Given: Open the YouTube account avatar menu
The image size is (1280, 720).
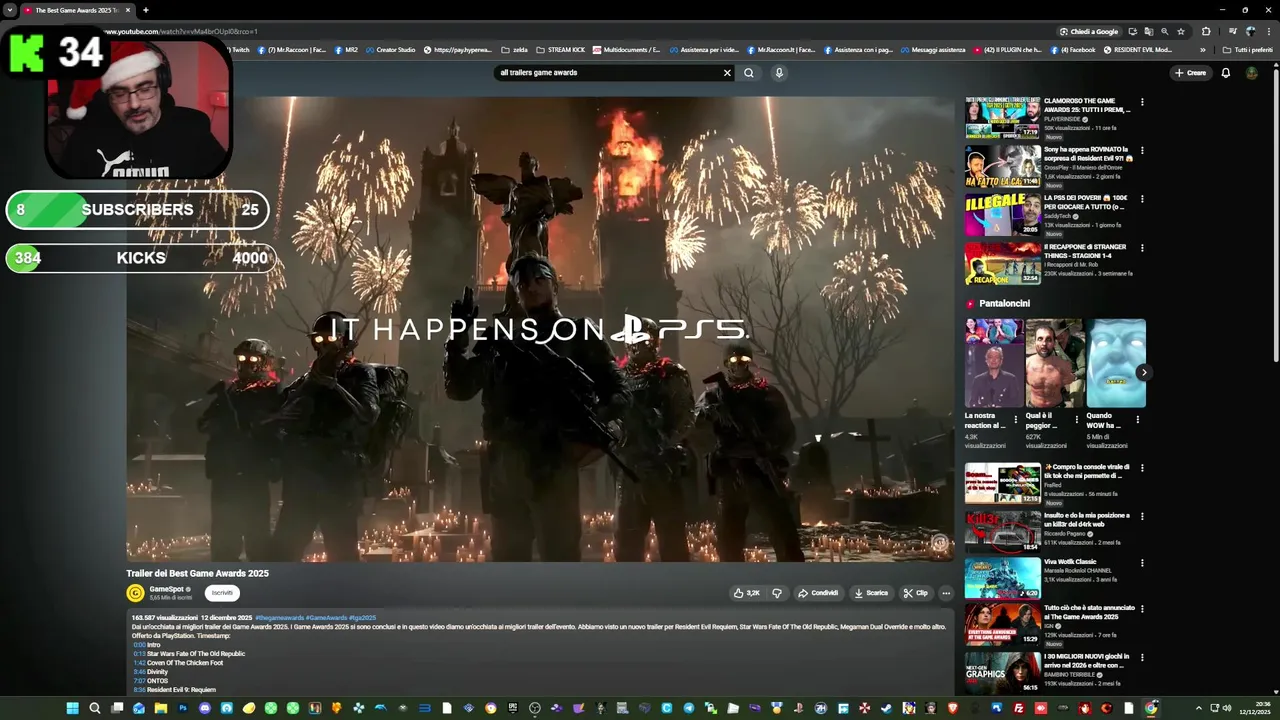Looking at the screenshot, I should (x=1252, y=73).
